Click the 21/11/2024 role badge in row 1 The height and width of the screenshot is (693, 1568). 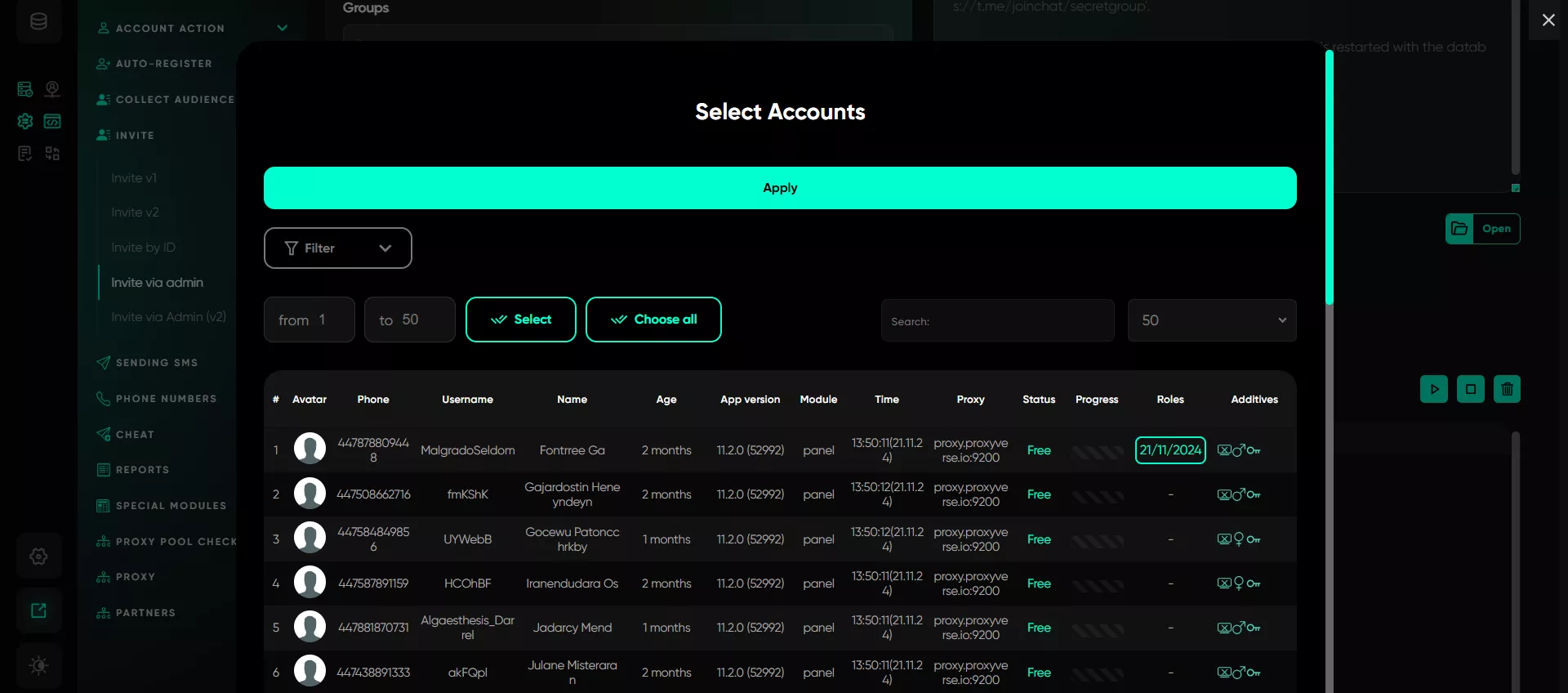(x=1170, y=450)
